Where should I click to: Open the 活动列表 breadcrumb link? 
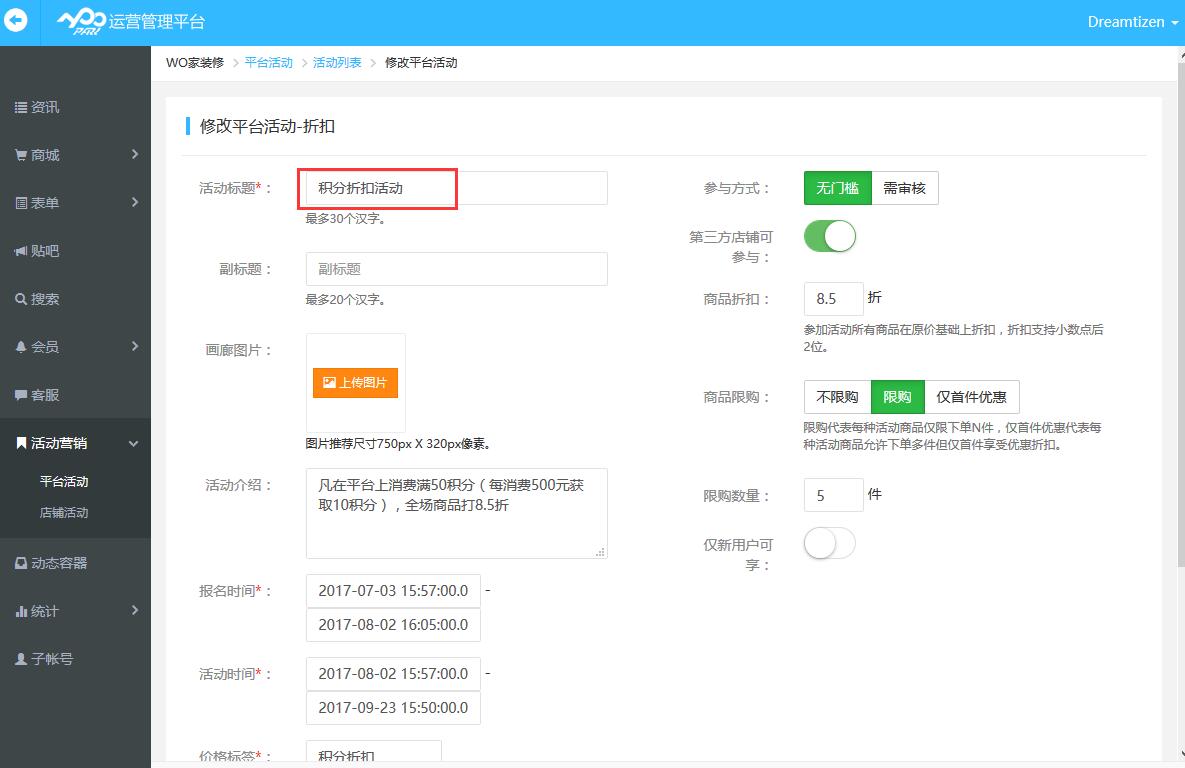[335, 62]
